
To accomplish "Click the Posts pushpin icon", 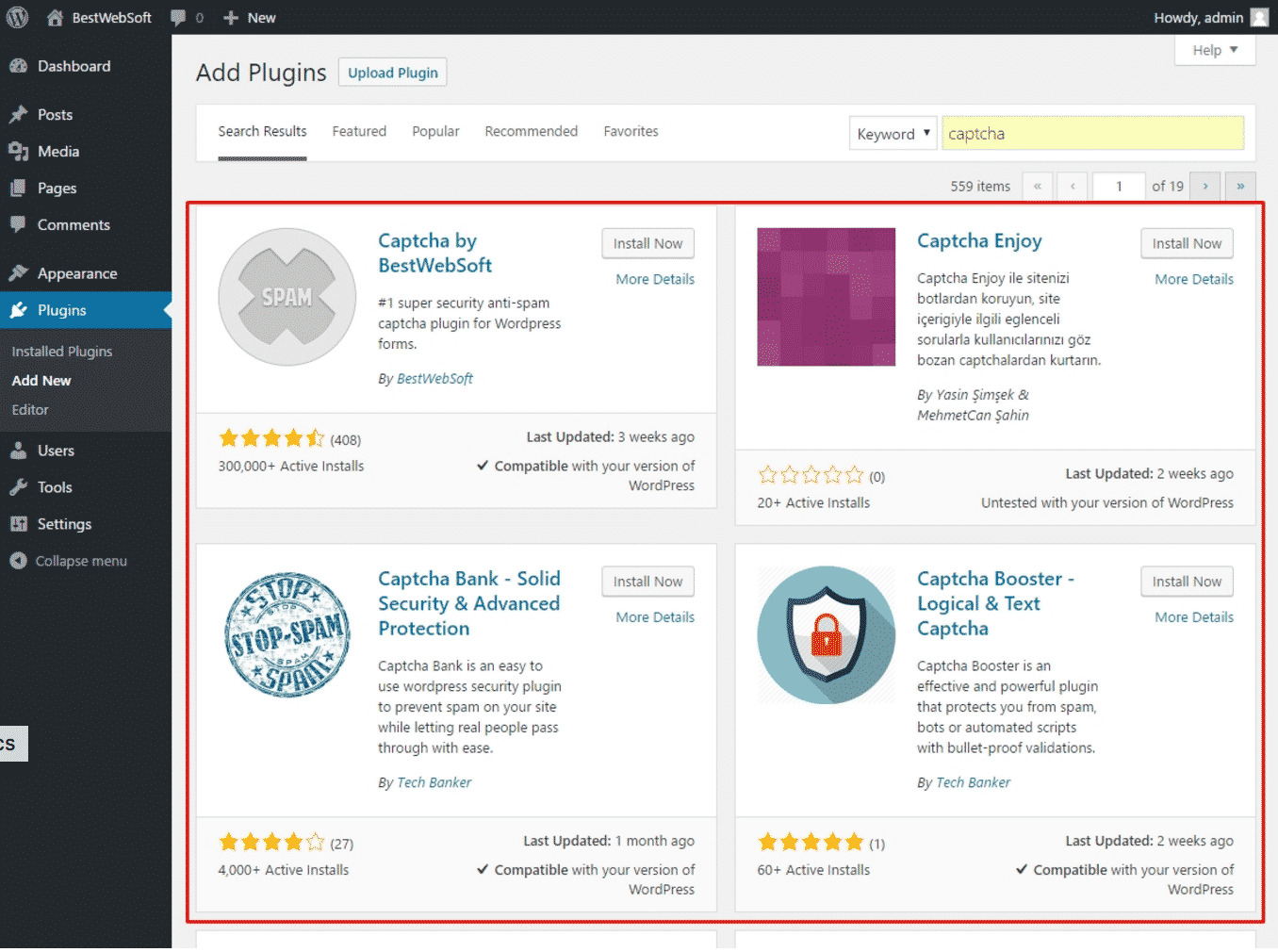I will [x=18, y=114].
